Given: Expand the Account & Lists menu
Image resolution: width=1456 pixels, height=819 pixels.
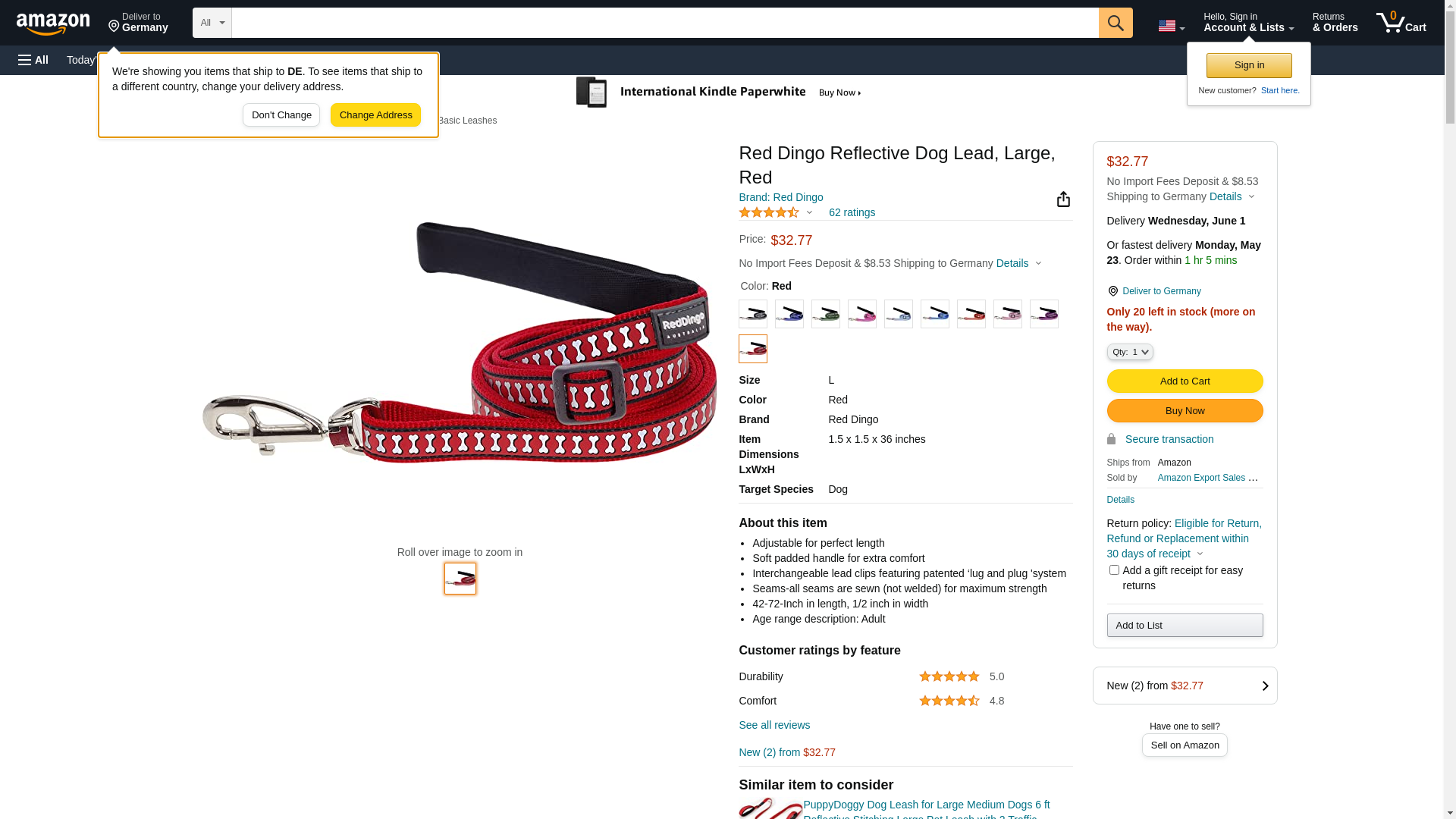Looking at the screenshot, I should 1248,23.
